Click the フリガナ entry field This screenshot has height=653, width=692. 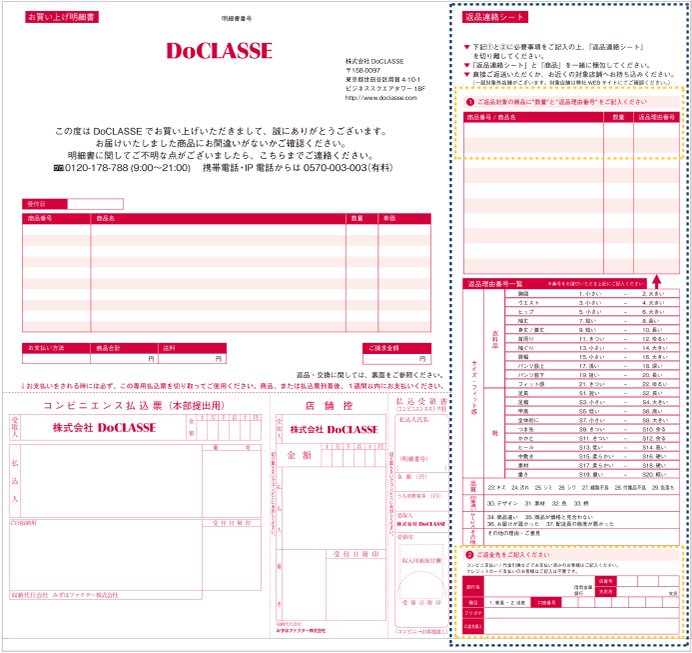[582, 613]
